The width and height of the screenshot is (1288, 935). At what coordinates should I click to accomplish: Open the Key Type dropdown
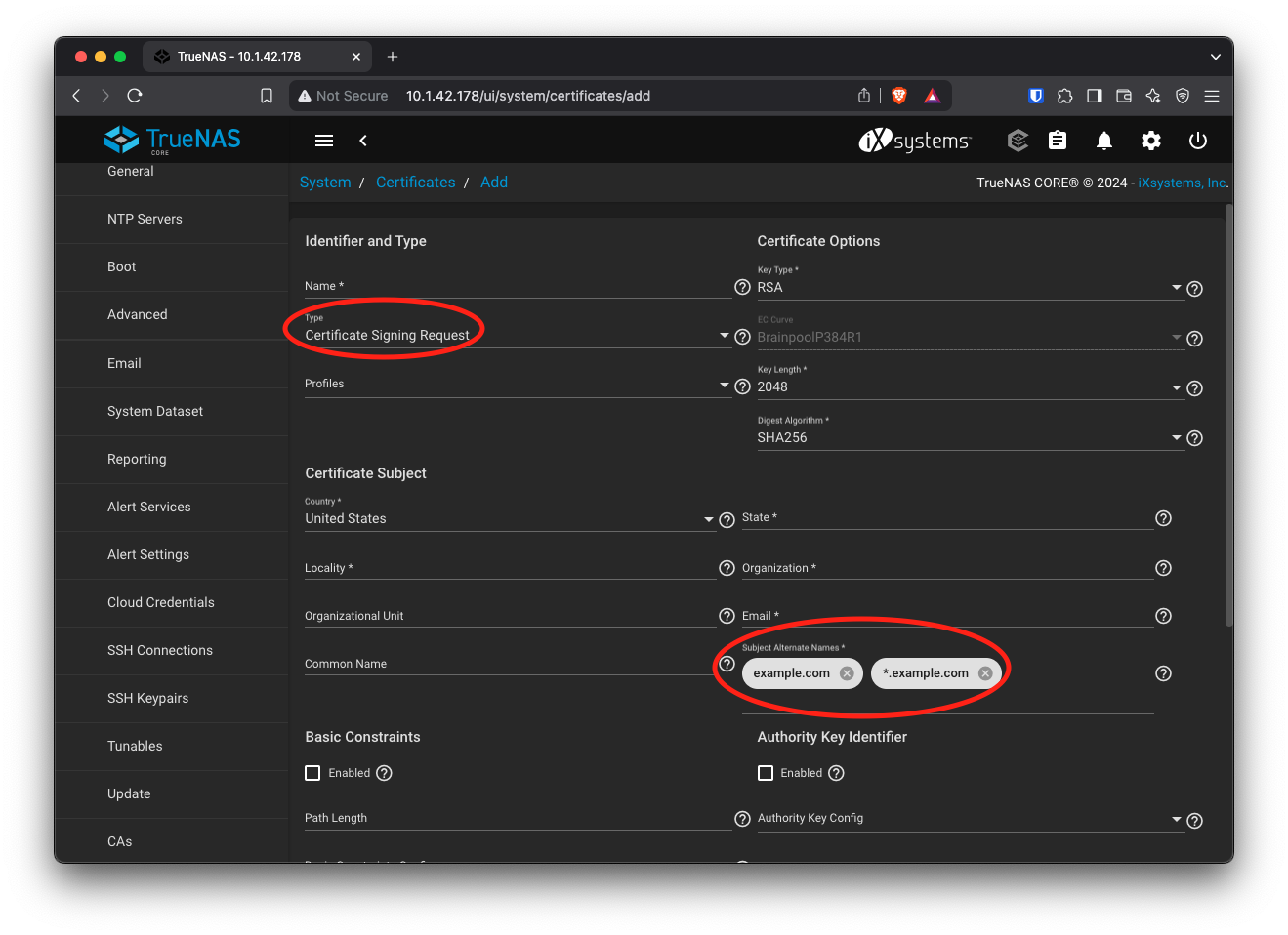(970, 287)
